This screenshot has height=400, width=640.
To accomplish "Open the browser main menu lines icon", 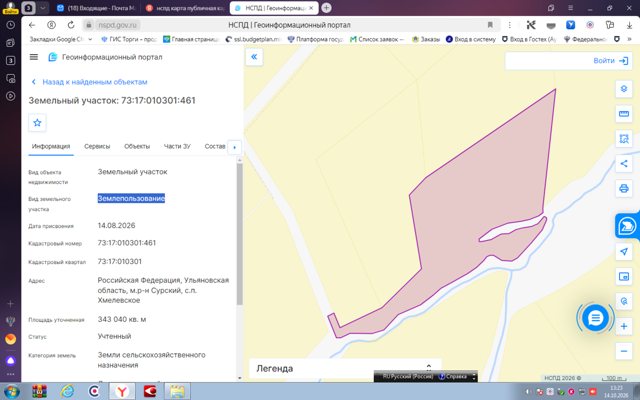I will [x=571, y=8].
